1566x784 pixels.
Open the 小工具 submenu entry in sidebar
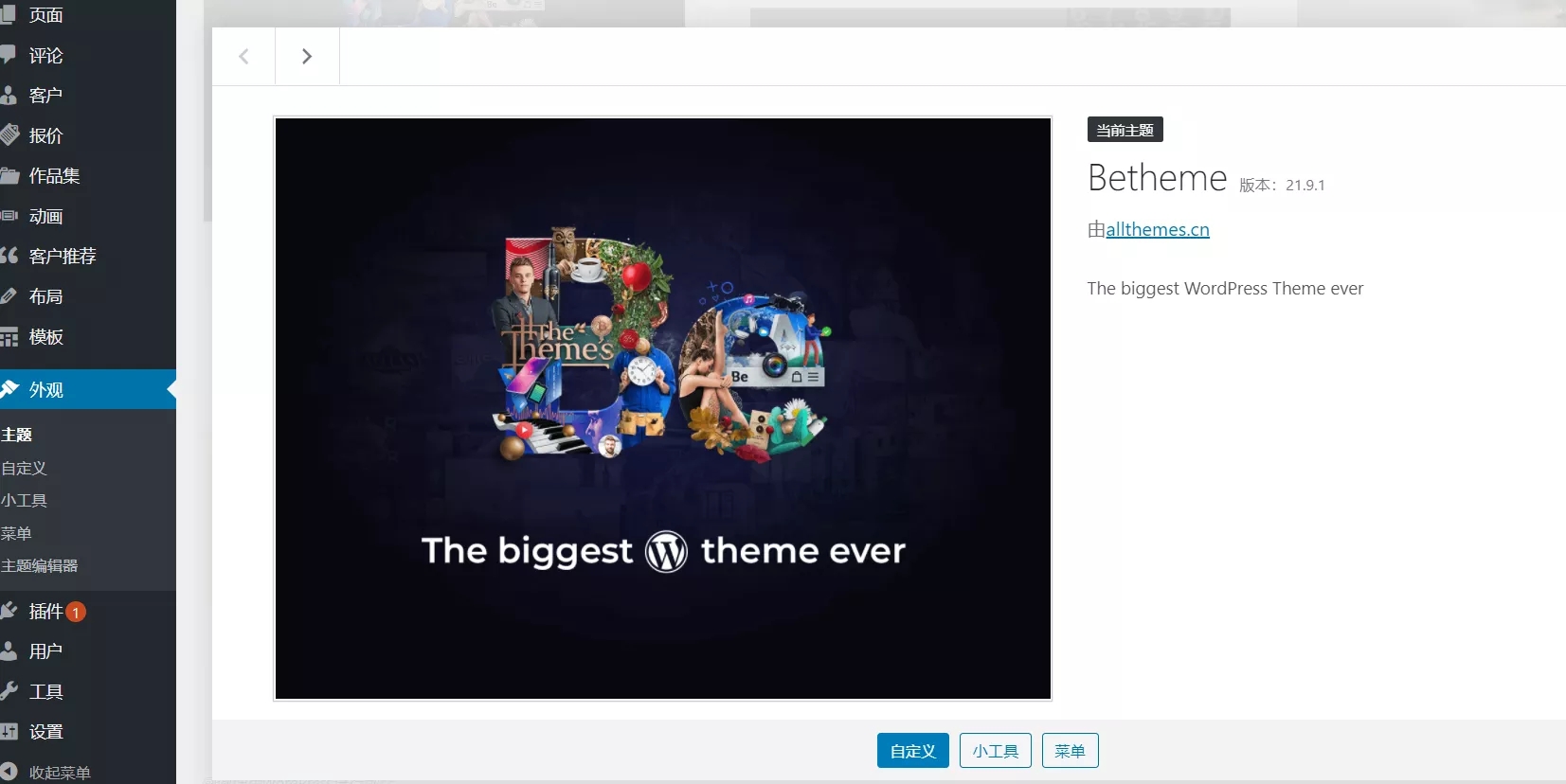24,500
